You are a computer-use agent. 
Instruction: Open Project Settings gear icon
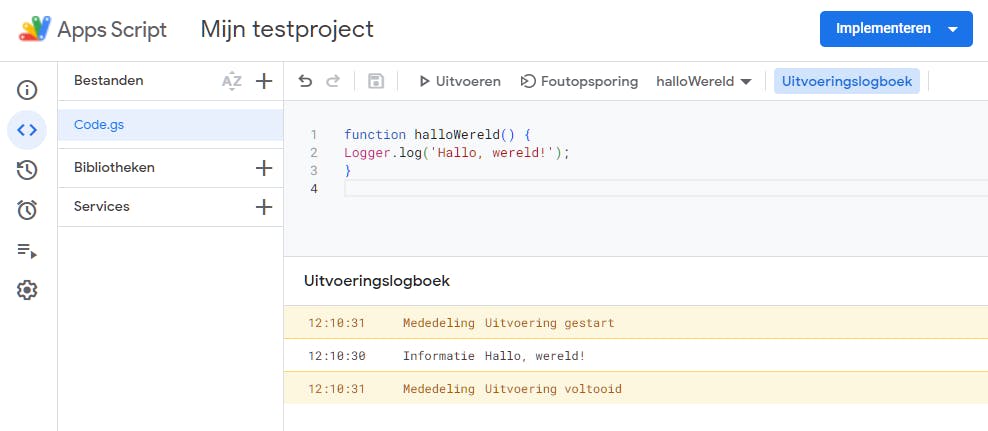tap(27, 290)
